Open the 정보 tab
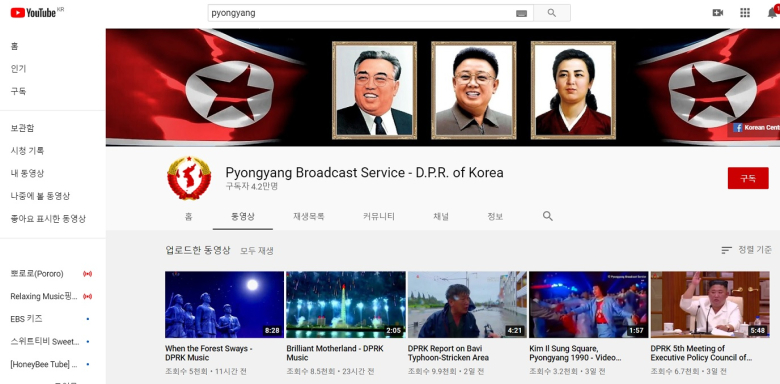Image resolution: width=780 pixels, height=384 pixels. [x=495, y=216]
